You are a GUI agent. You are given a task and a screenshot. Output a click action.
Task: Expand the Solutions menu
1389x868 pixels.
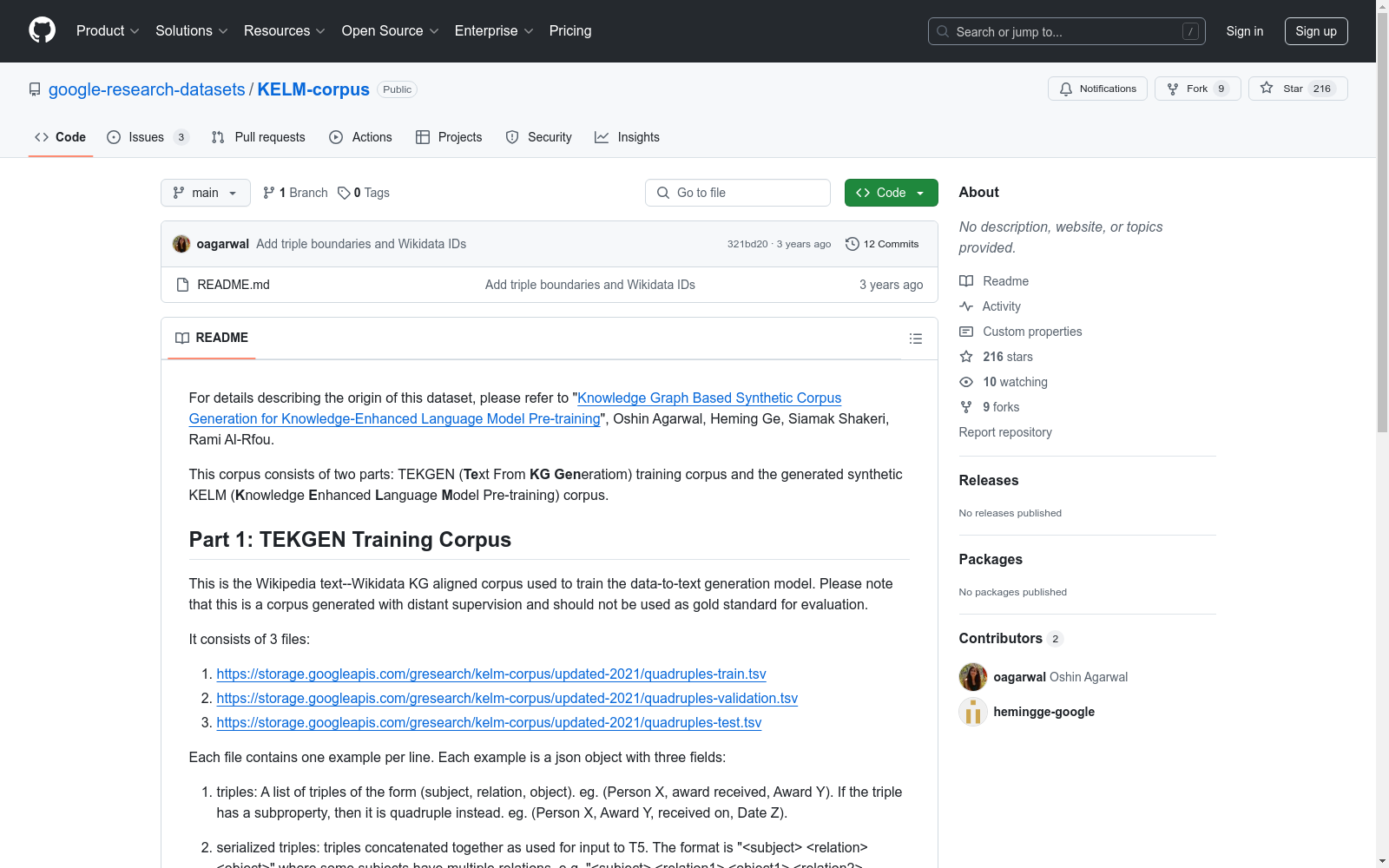(192, 31)
